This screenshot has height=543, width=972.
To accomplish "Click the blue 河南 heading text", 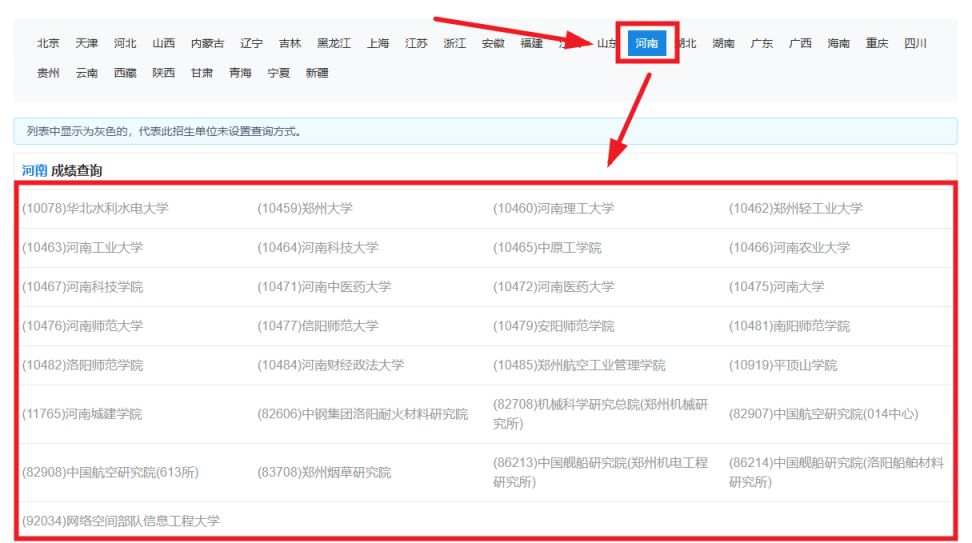I will coord(35,170).
